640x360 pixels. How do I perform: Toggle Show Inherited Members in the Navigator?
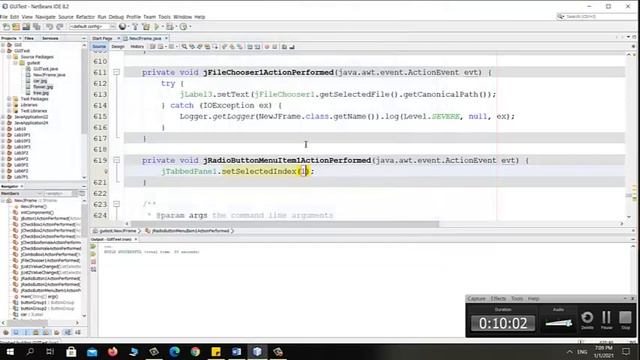point(6,333)
